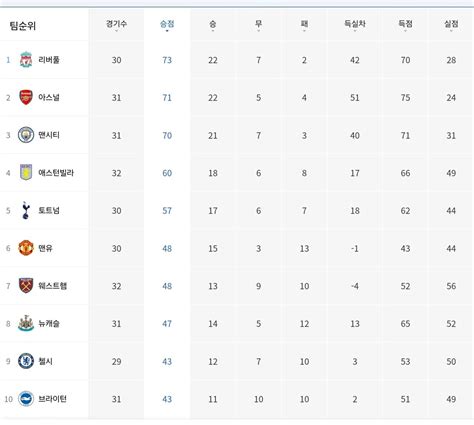Sort table by 경기수 column header

click(116, 24)
